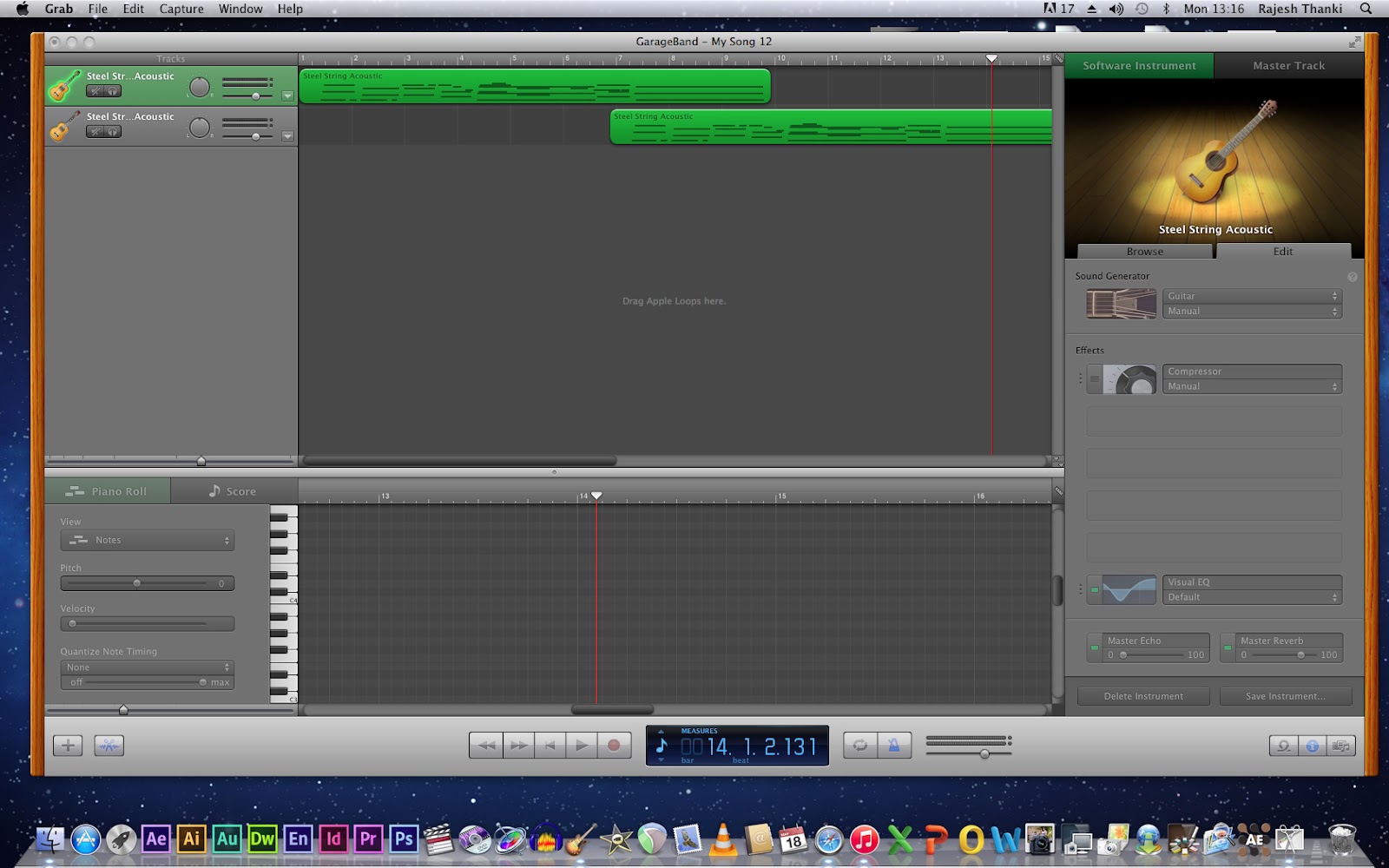
Task: Open the Visual EQ effect dropdown
Action: [1252, 582]
